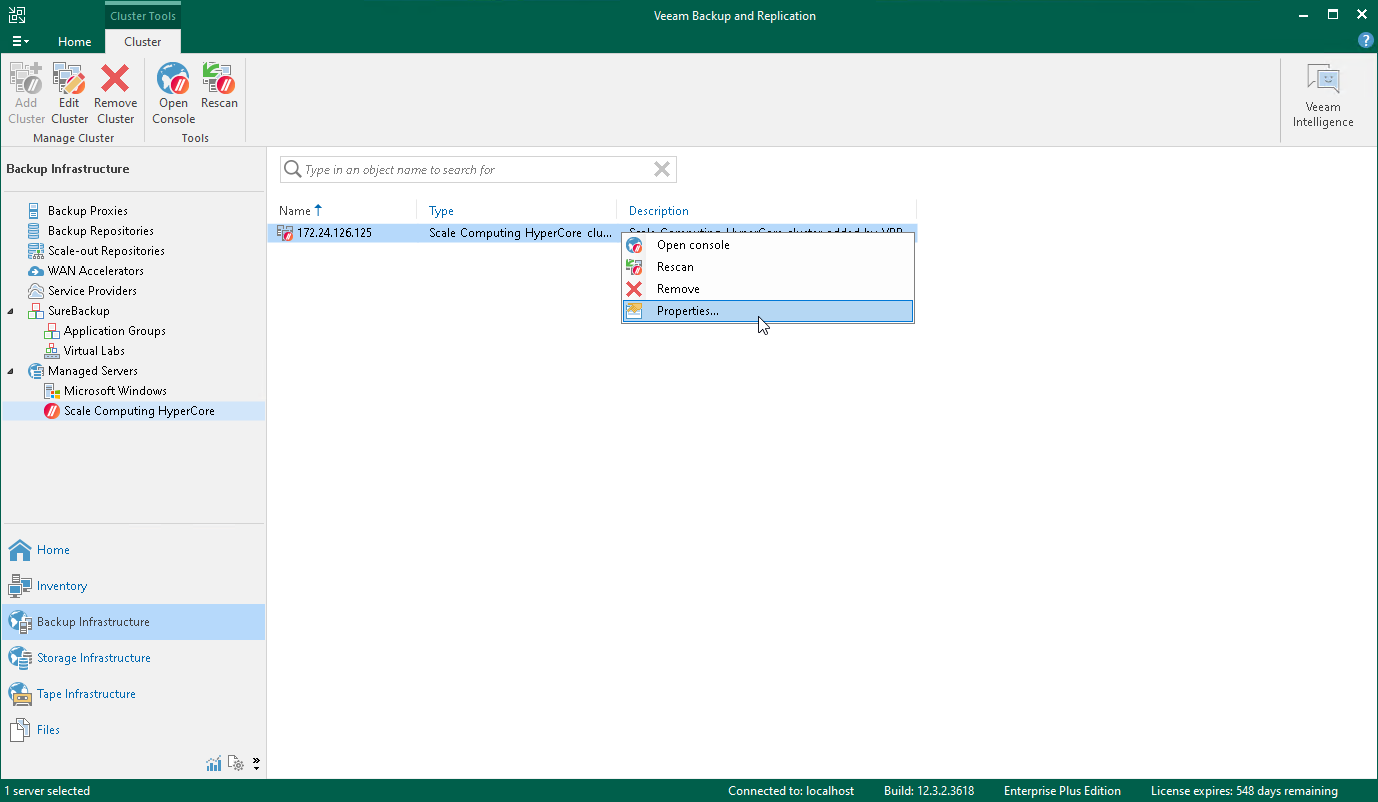This screenshot has height=802, width=1378.
Task: Choose Properties... from context menu
Action: click(x=768, y=311)
